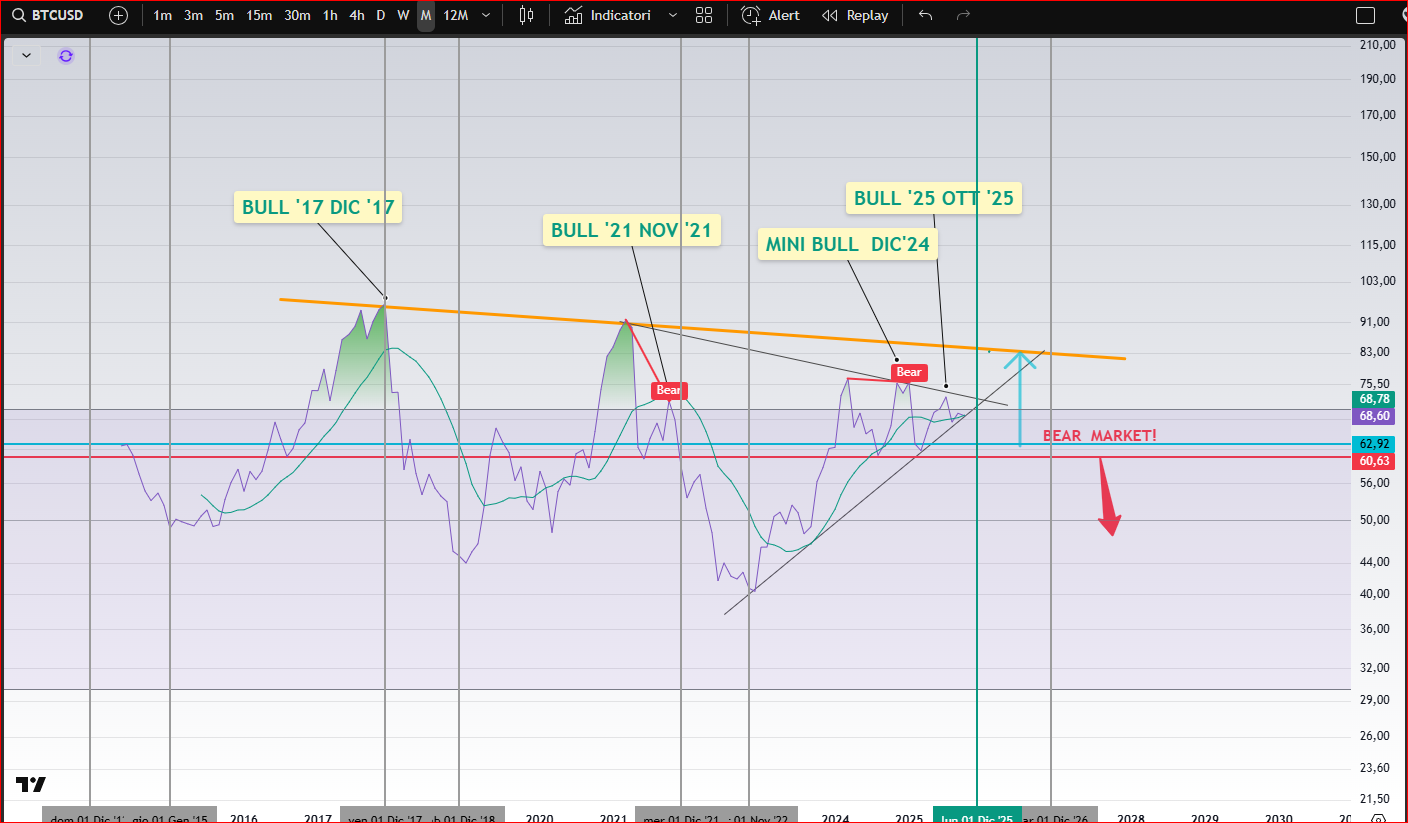Open the symbol search for BTCUSD

48,15
